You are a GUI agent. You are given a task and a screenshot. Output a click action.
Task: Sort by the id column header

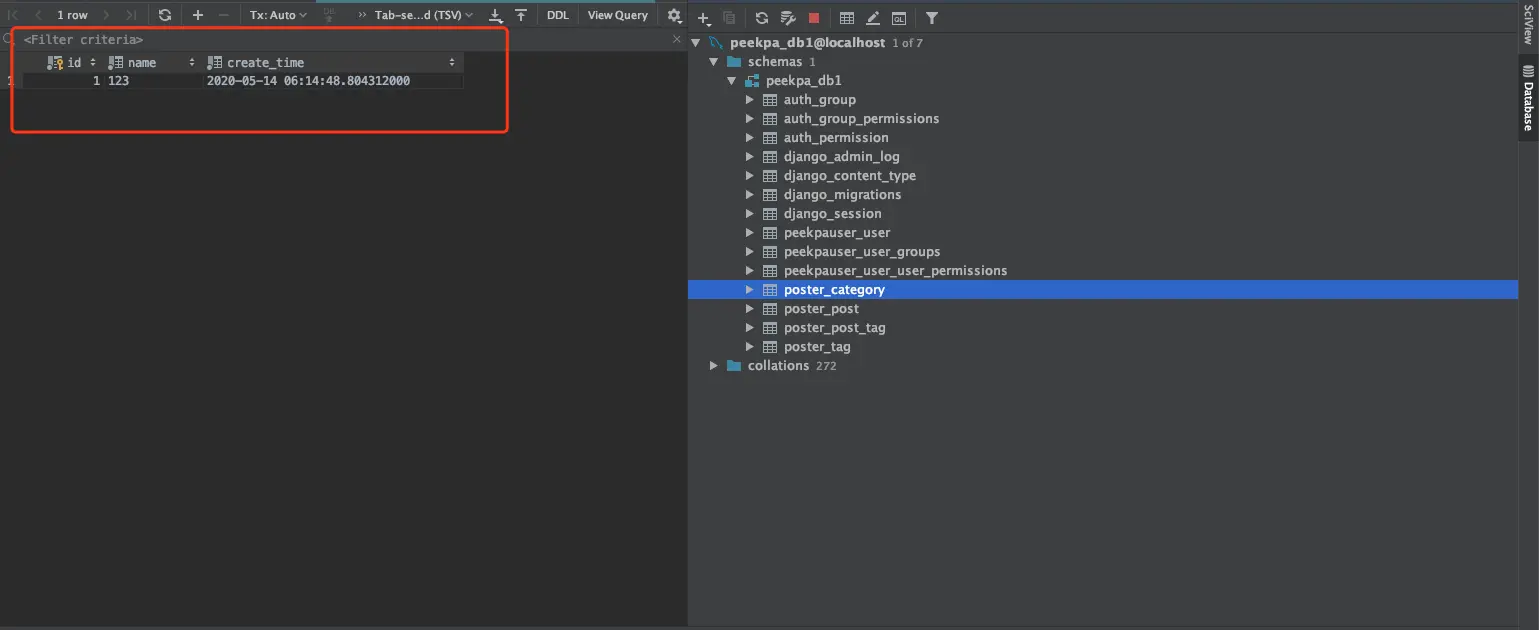click(x=72, y=62)
